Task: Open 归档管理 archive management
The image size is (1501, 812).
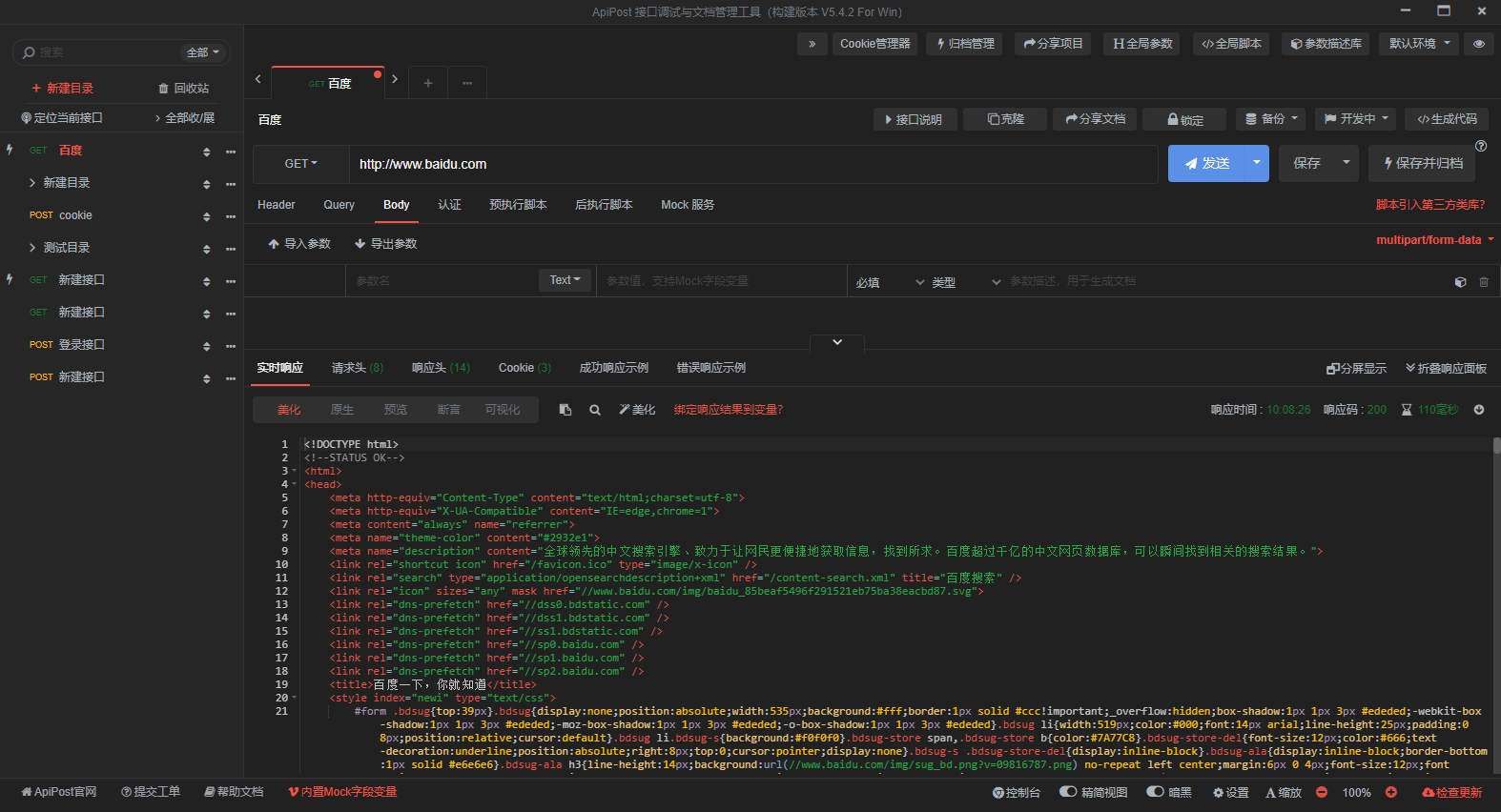Action: point(964,44)
